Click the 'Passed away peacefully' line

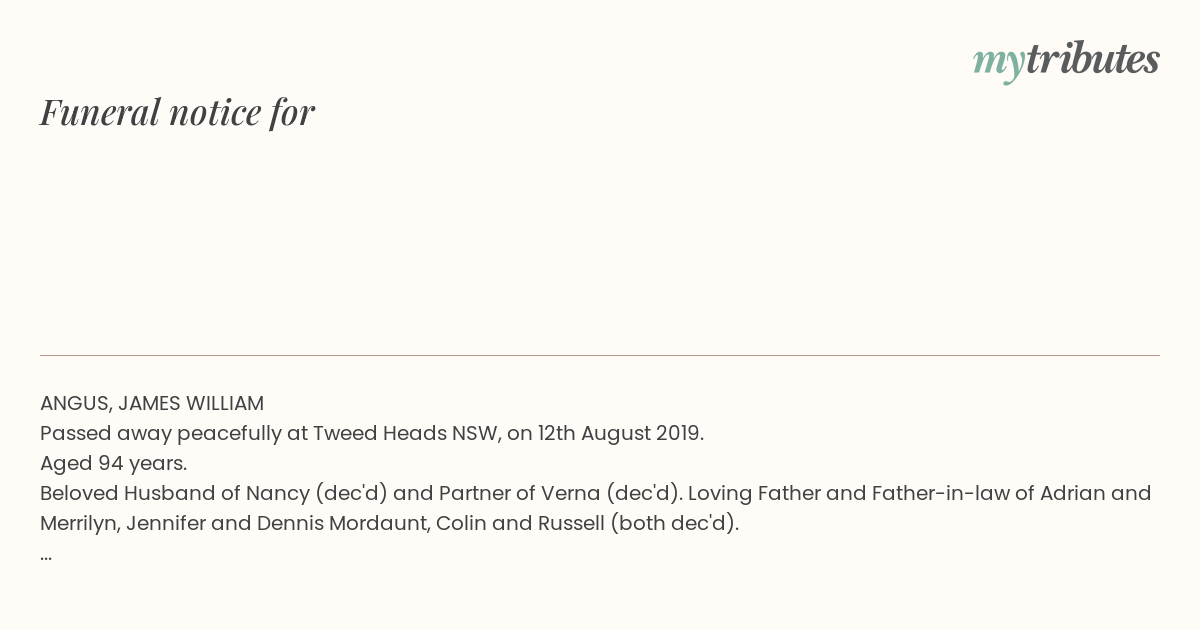pos(372,434)
